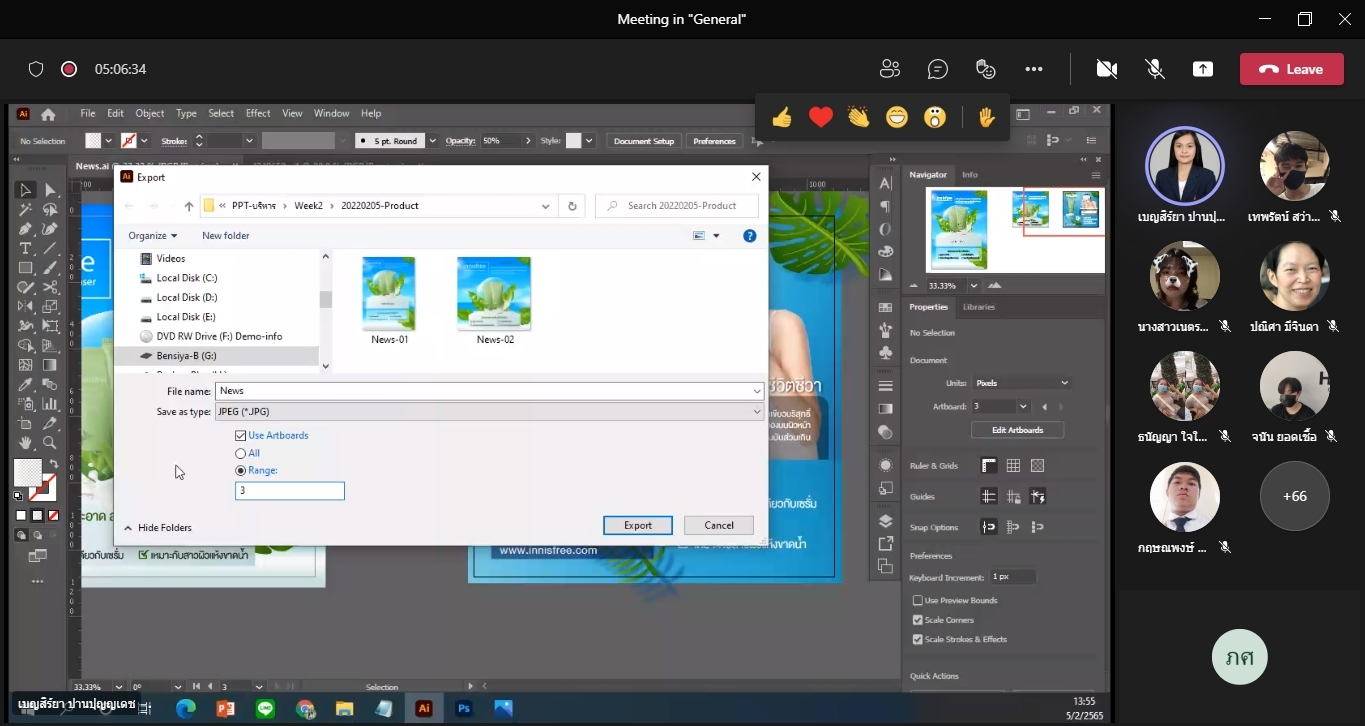Screen dimensions: 1365x726
Task: Select the Eyedropper tool
Action: click(x=25, y=385)
